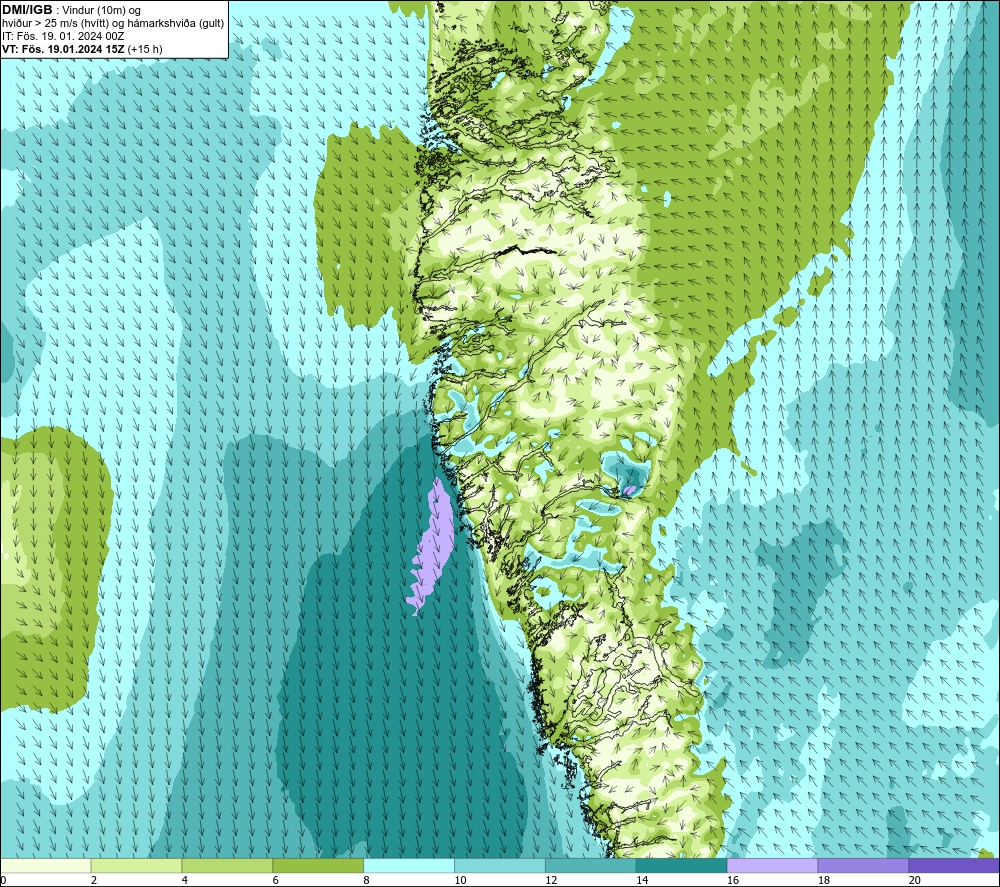This screenshot has width=1000, height=887.
Task: Click the IT: Fös. 19. 01. 2024 00Z line
Action: tap(63, 36)
